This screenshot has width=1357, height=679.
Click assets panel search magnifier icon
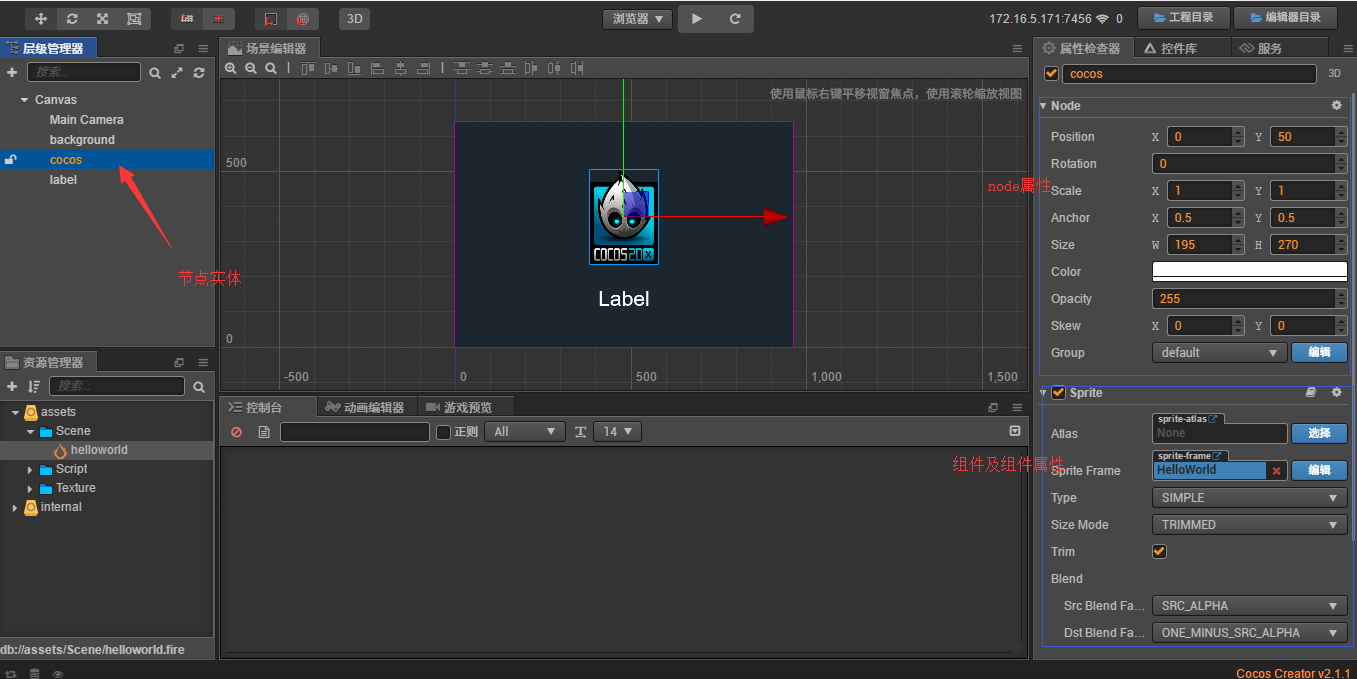pyautogui.click(x=199, y=387)
